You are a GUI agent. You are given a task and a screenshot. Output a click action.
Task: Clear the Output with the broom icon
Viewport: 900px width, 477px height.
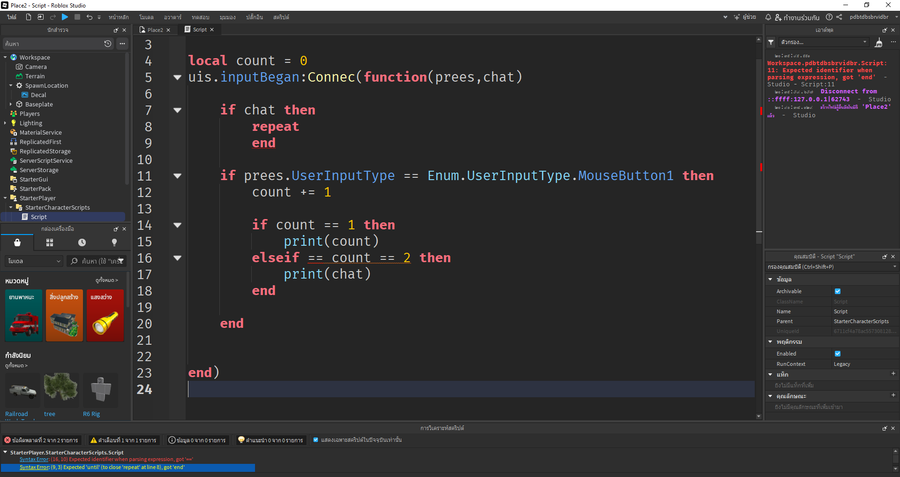[x=878, y=42]
